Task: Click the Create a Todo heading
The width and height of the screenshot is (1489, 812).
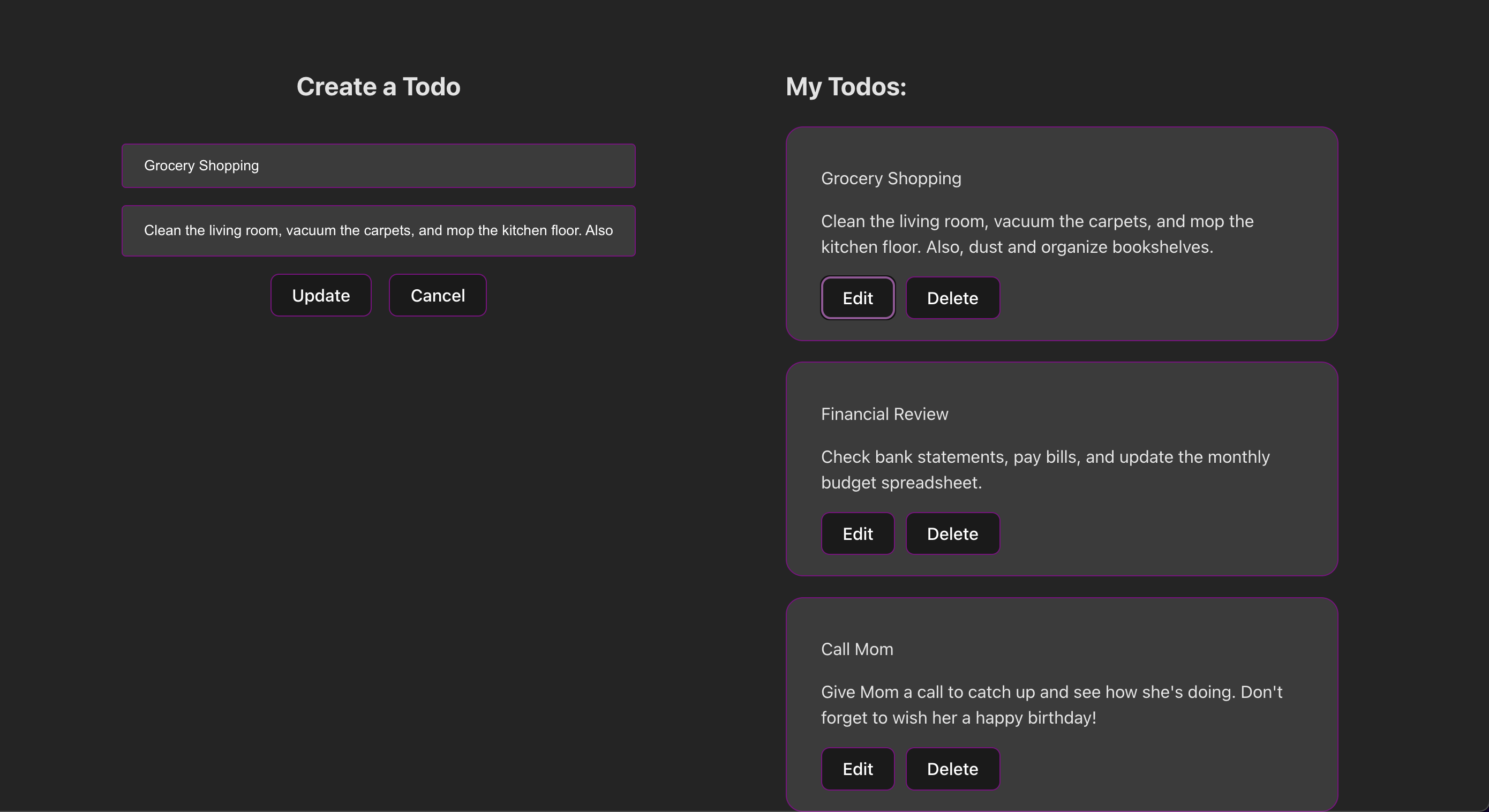Action: tap(378, 87)
